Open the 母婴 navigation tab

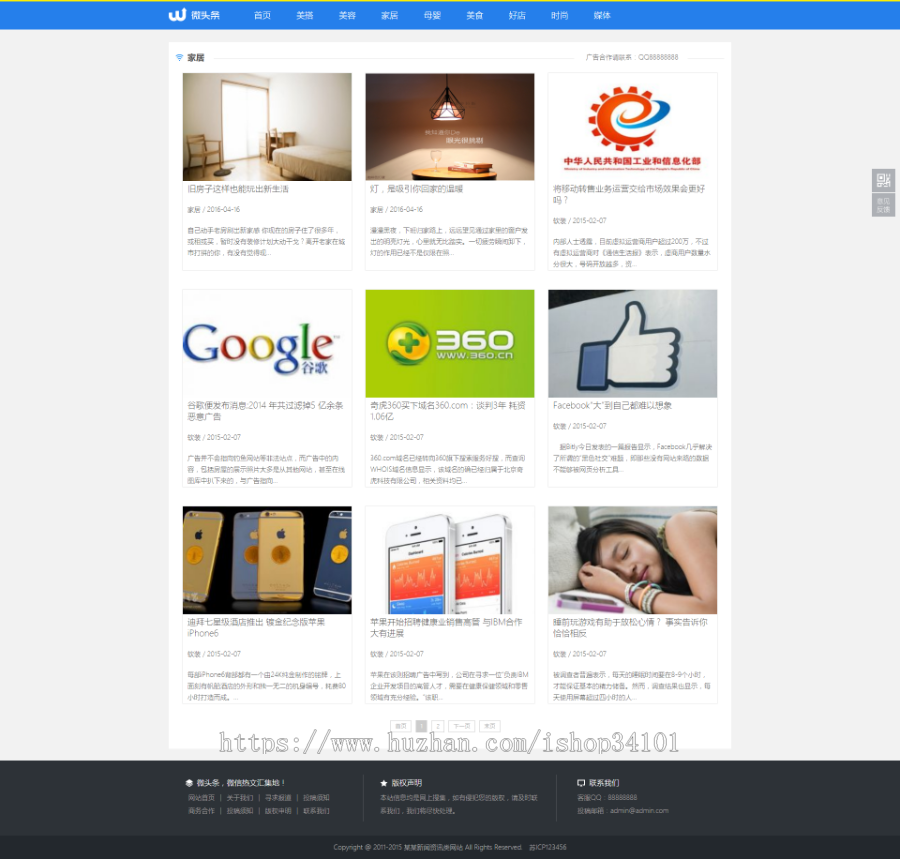pyautogui.click(x=432, y=15)
